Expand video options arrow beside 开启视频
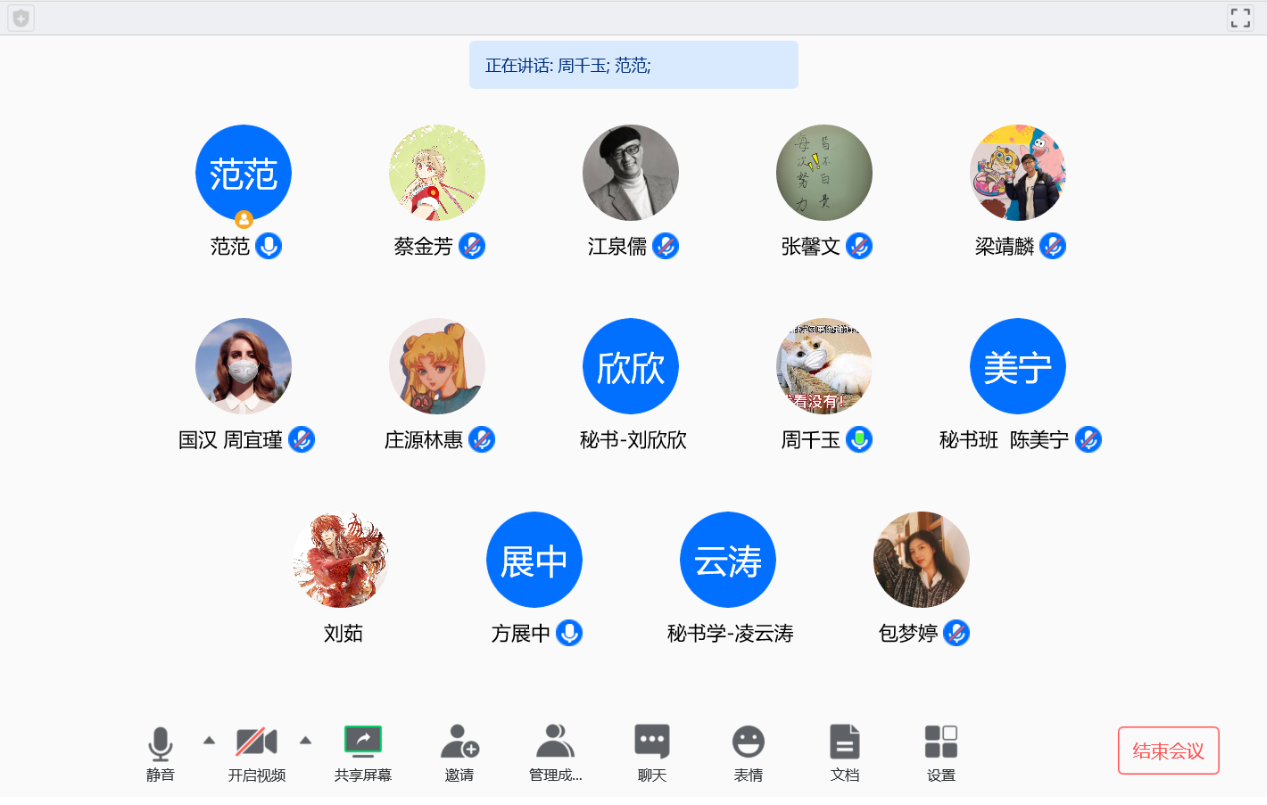 (306, 740)
